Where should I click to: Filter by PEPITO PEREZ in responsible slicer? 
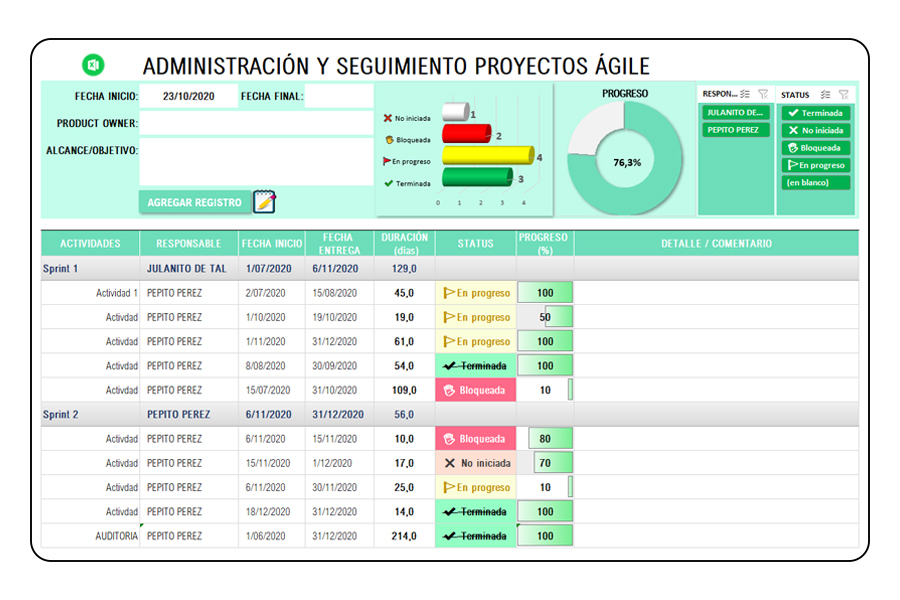point(735,130)
